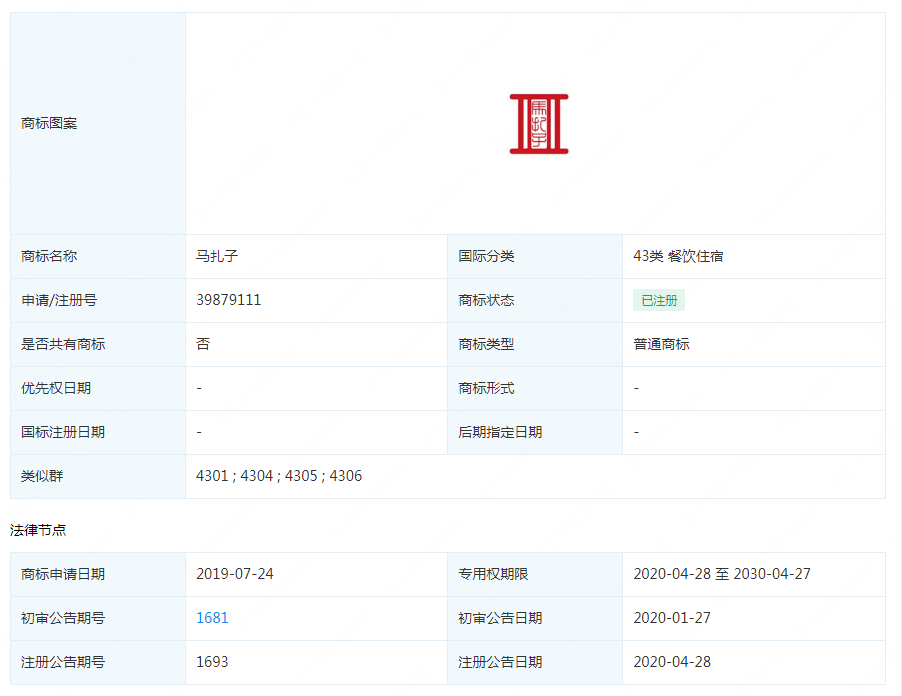This screenshot has height=696, width=902.
Task: Select the trademark name 马扎子
Action: (217, 256)
